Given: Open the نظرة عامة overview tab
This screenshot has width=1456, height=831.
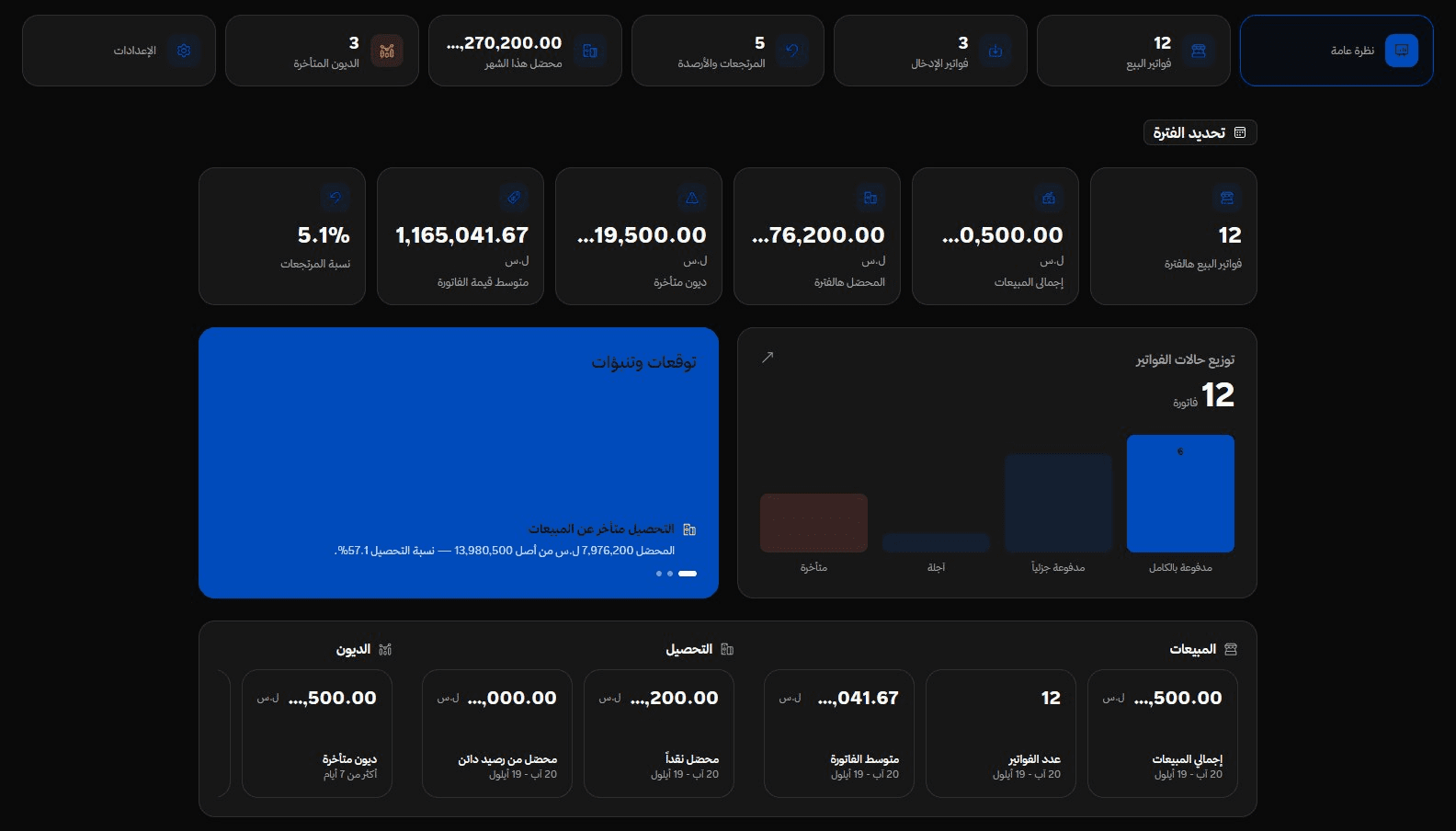Looking at the screenshot, I should [x=1337, y=51].
